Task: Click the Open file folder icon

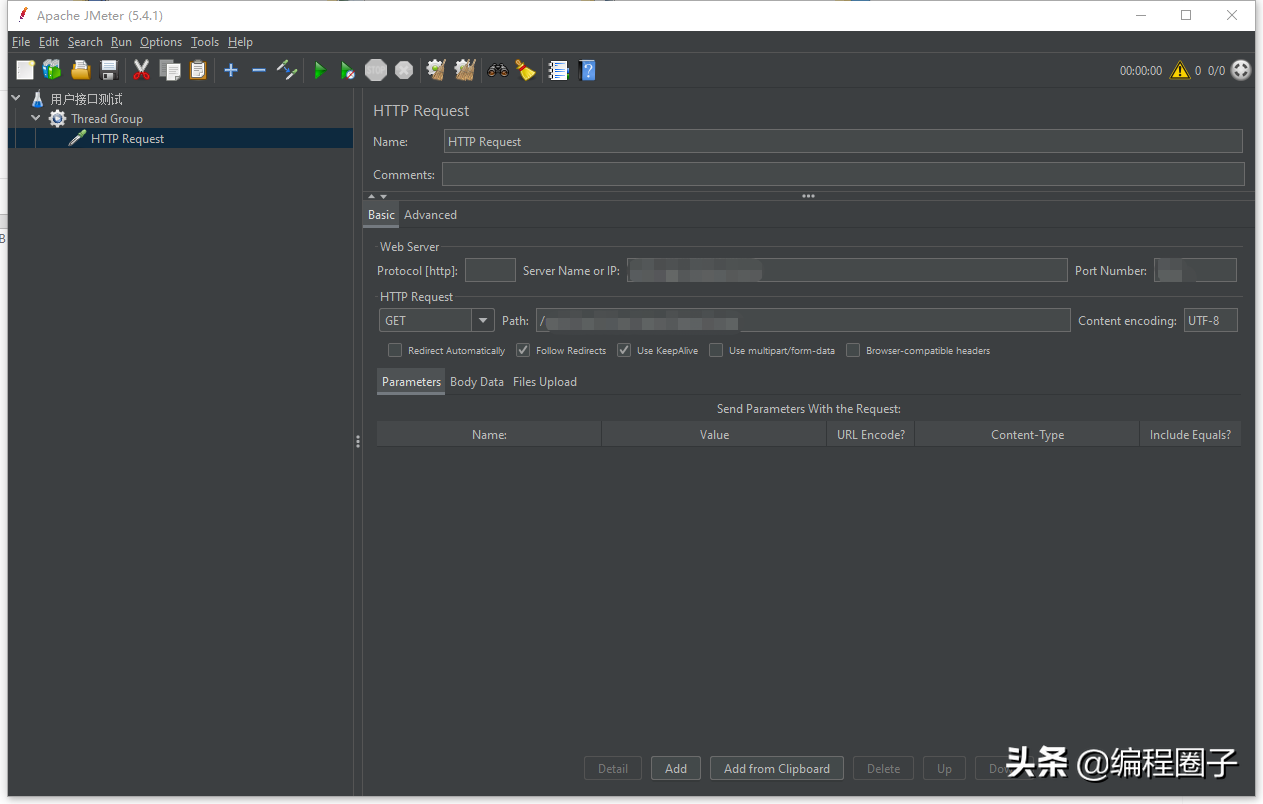Action: tap(81, 70)
